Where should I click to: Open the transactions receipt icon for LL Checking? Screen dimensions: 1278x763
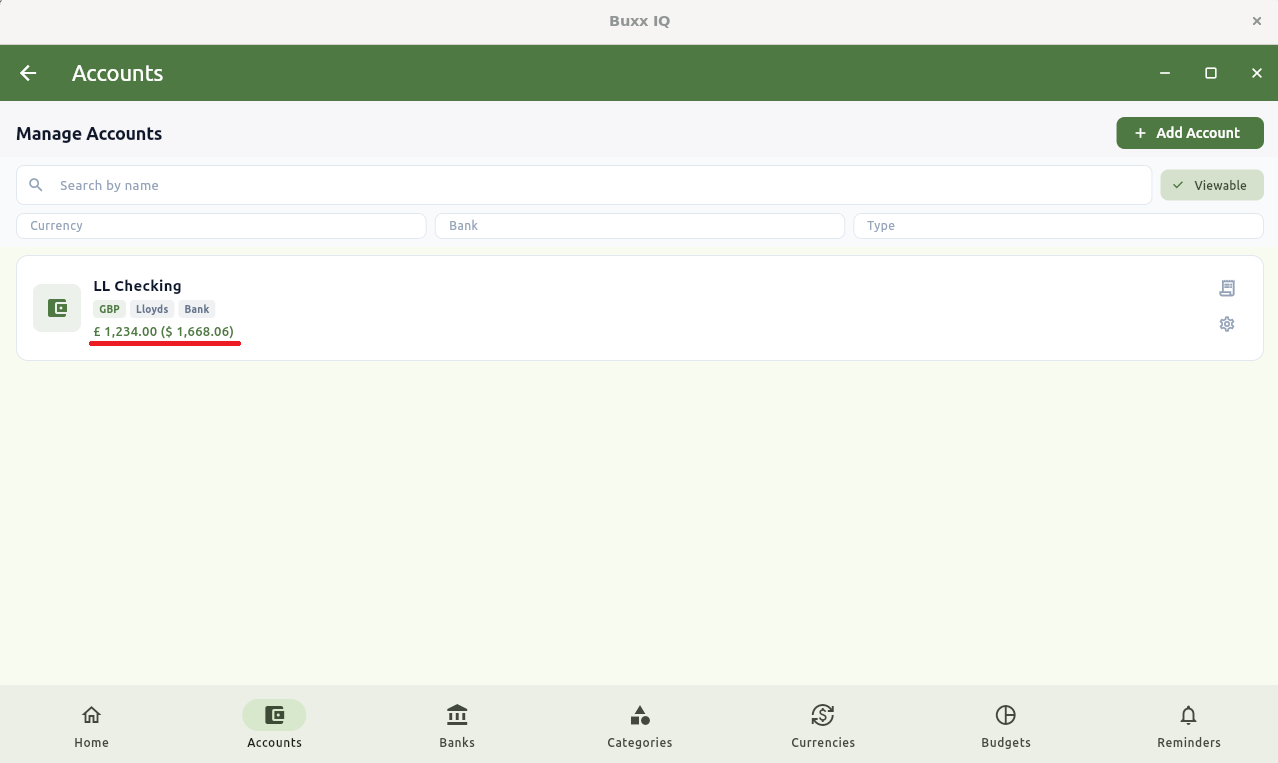(x=1227, y=288)
